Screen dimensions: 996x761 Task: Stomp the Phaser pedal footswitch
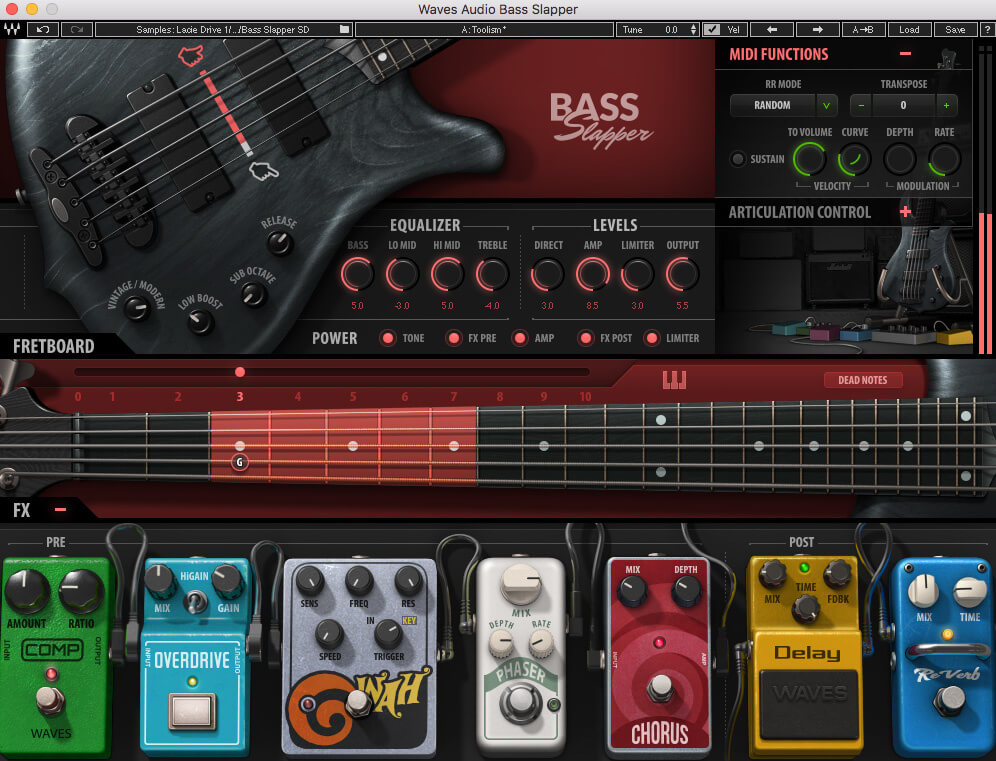520,703
